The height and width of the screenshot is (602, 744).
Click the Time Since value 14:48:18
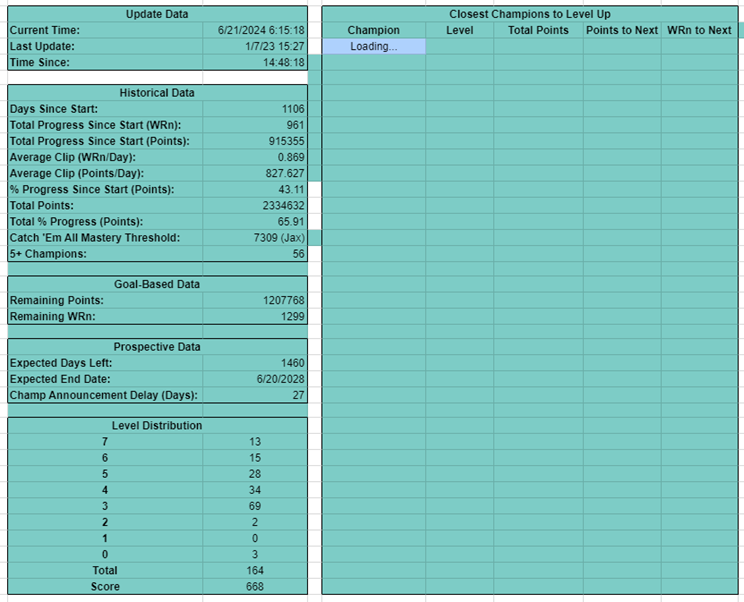click(255, 63)
